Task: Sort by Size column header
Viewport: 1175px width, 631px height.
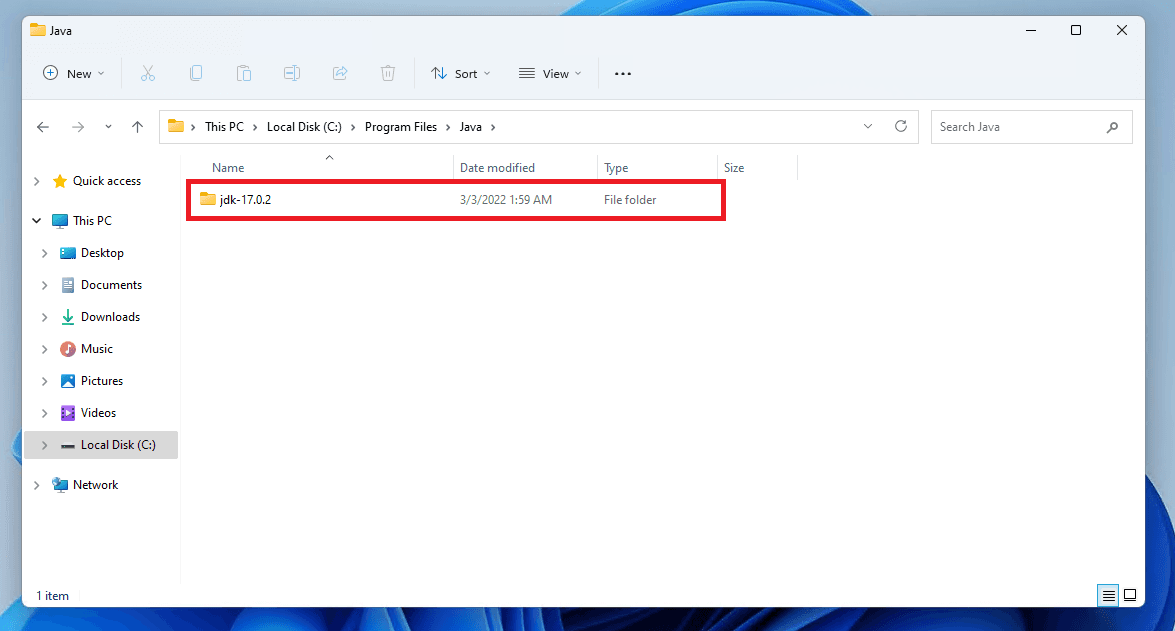Action: click(x=734, y=168)
